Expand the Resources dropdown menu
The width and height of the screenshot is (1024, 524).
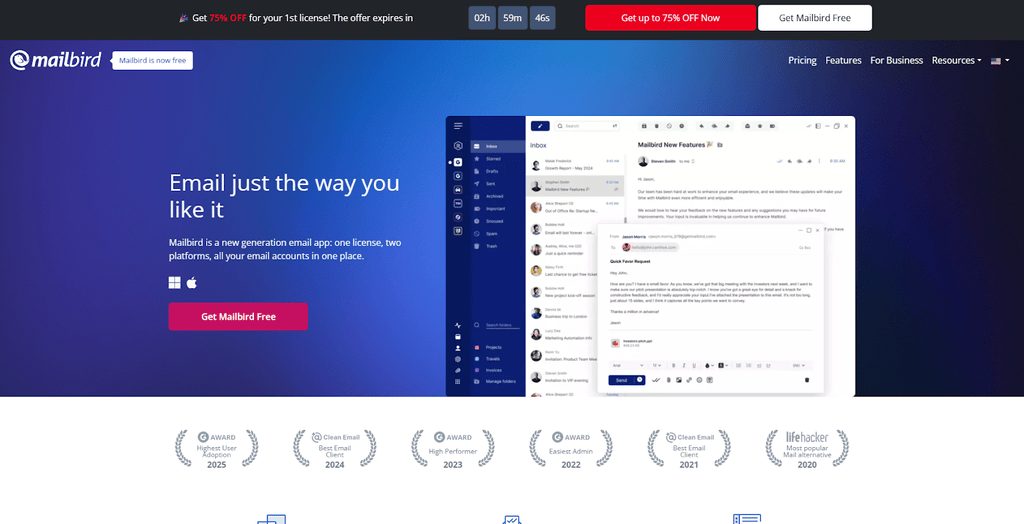tap(956, 60)
